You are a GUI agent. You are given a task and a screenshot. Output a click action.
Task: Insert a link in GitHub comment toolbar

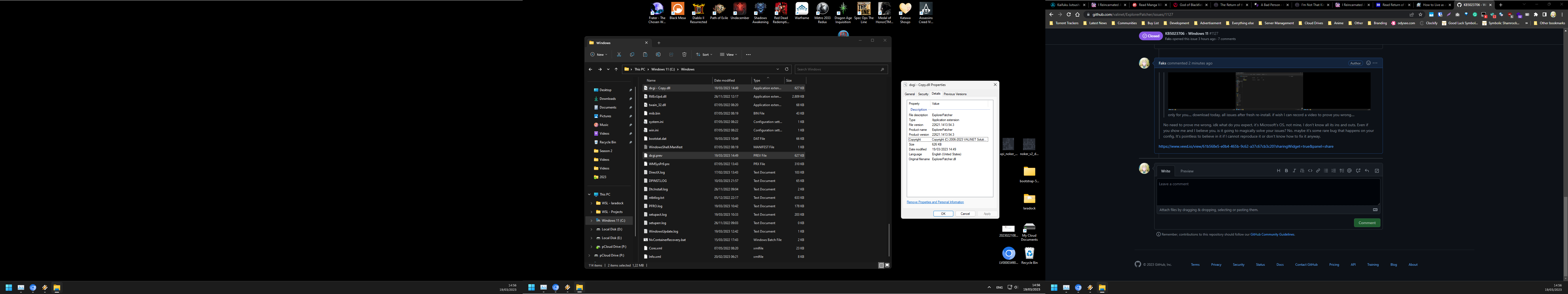pos(1318,171)
